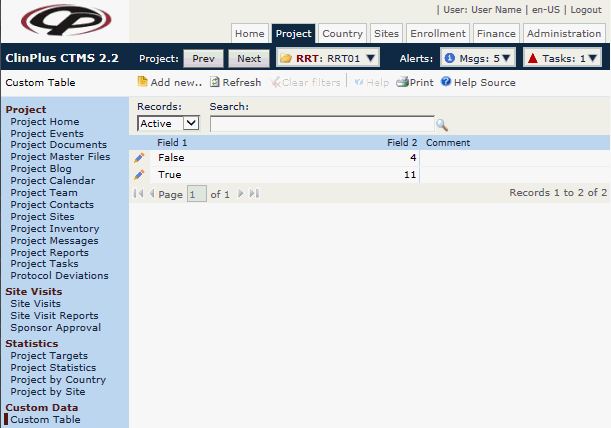Log out via Logout link
This screenshot has width=611, height=428.
[585, 9]
